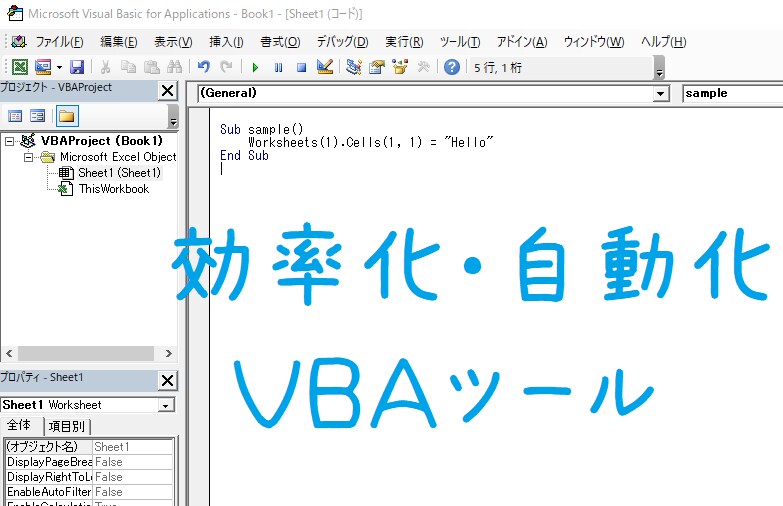
Task: Open the Insert UserForm dropdown arrow
Action: pos(59,67)
